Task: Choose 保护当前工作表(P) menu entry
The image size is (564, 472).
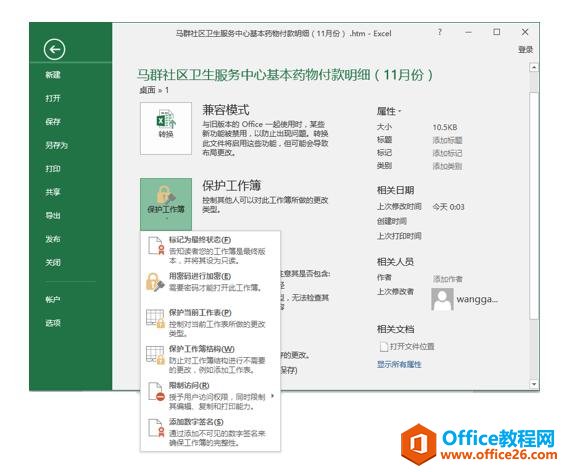Action: pyautogui.click(x=210, y=322)
